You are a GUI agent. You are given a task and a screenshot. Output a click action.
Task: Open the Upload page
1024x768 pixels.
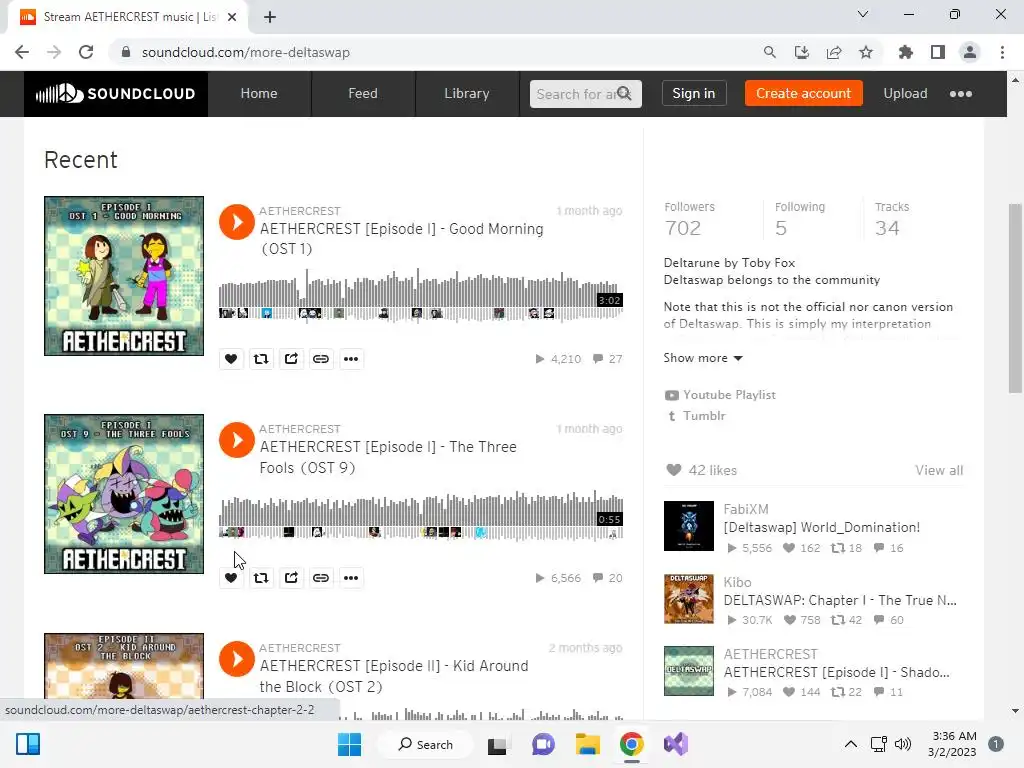pos(905,93)
